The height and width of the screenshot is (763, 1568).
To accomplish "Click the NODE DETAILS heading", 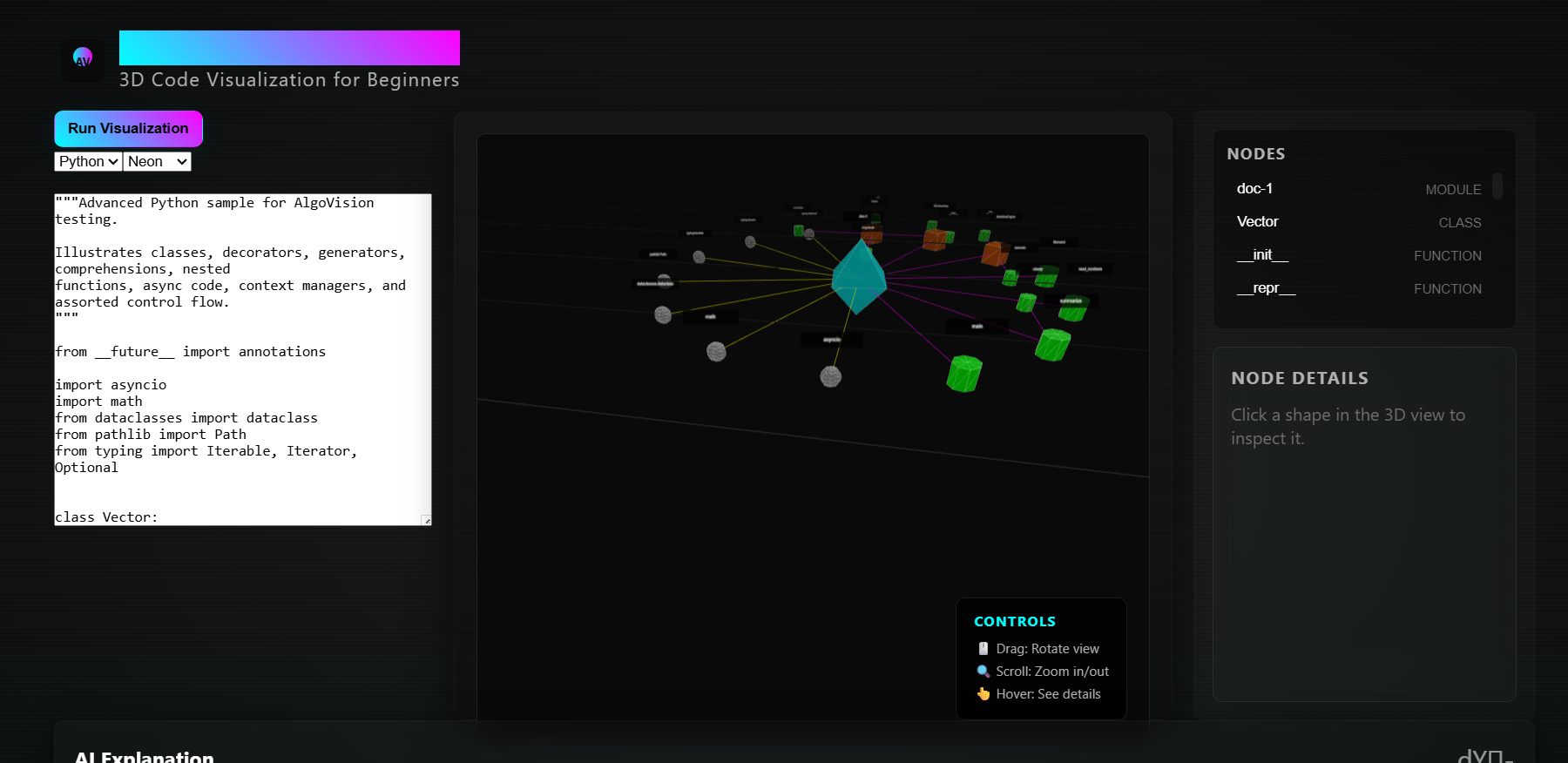I will (x=1300, y=378).
